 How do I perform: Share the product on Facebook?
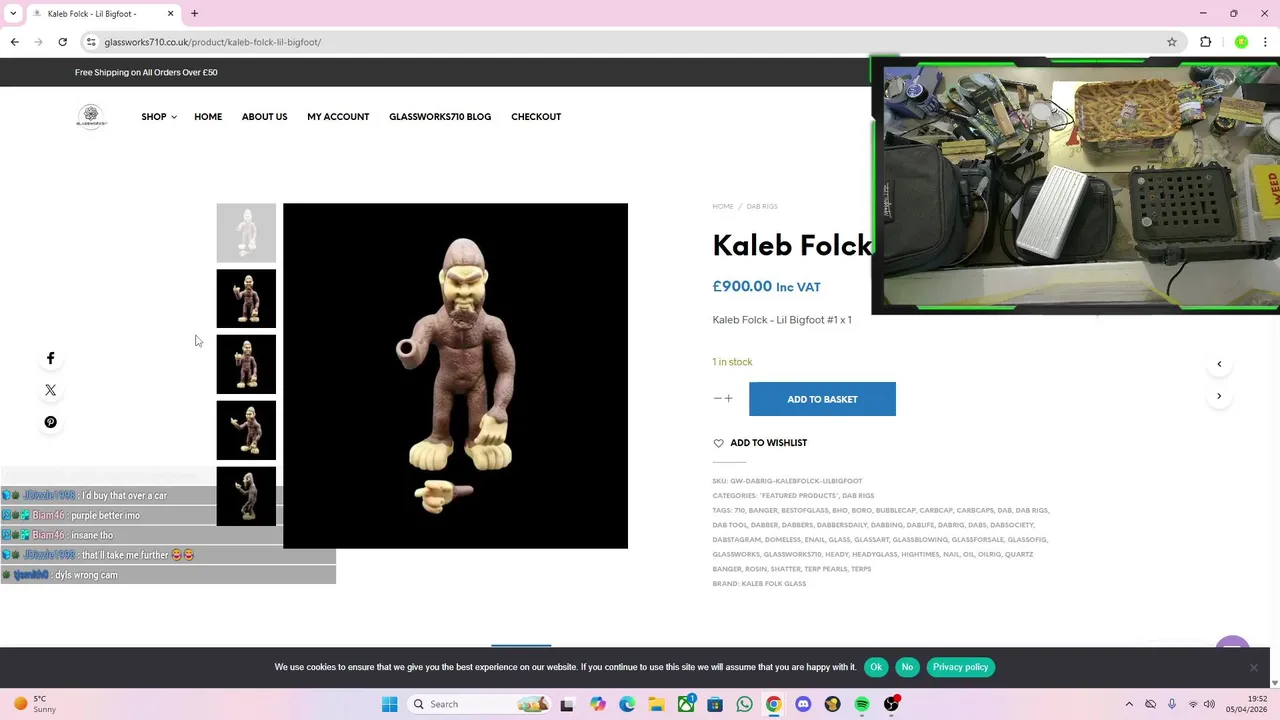51,358
